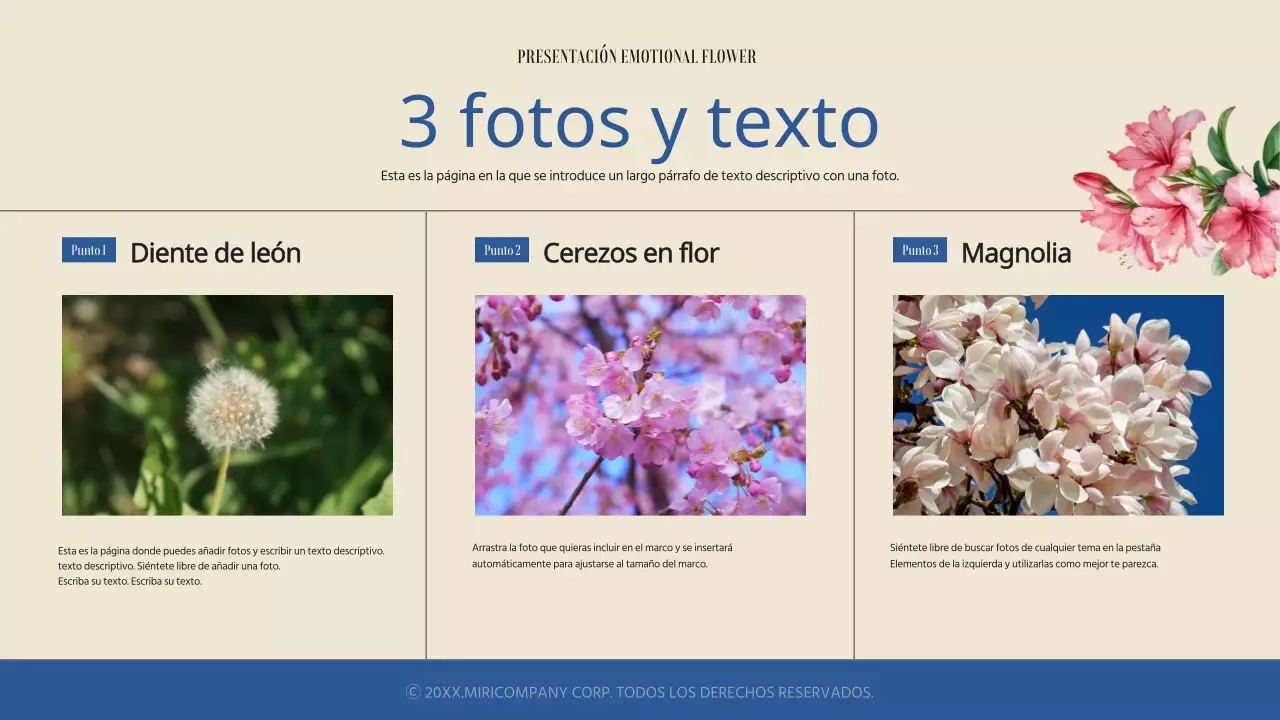Click the dandelion photo
The height and width of the screenshot is (720, 1280).
227,405
